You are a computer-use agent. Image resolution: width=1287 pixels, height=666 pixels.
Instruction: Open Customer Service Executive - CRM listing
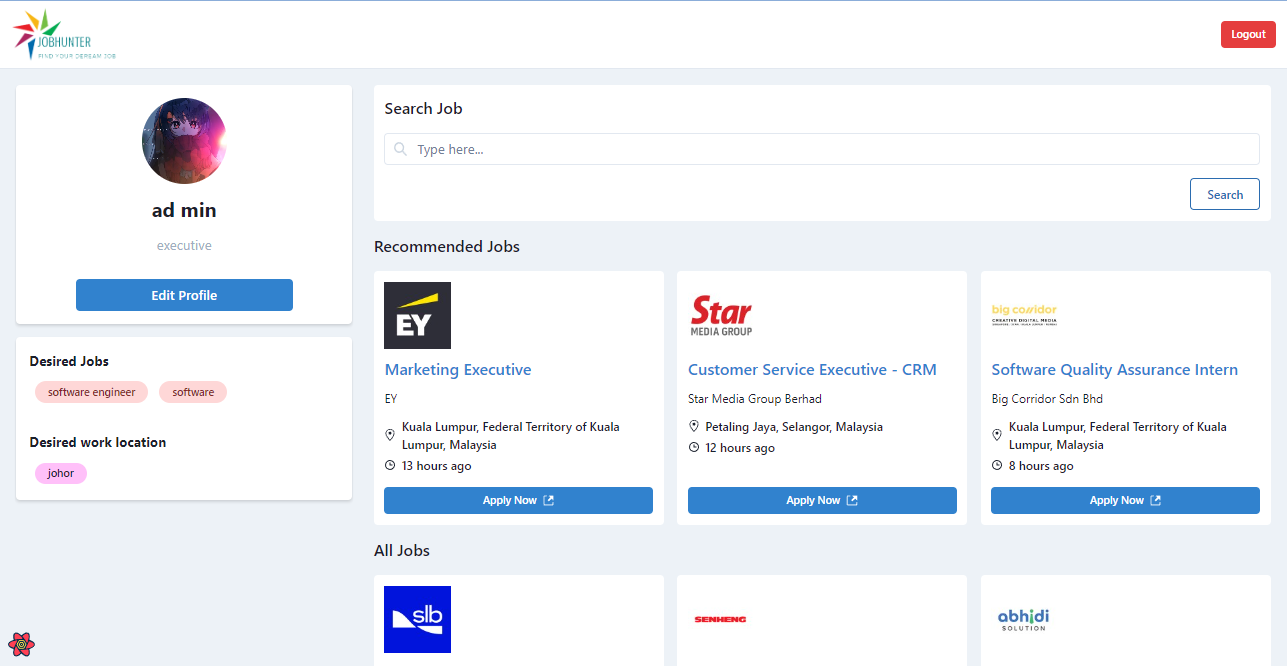click(812, 369)
